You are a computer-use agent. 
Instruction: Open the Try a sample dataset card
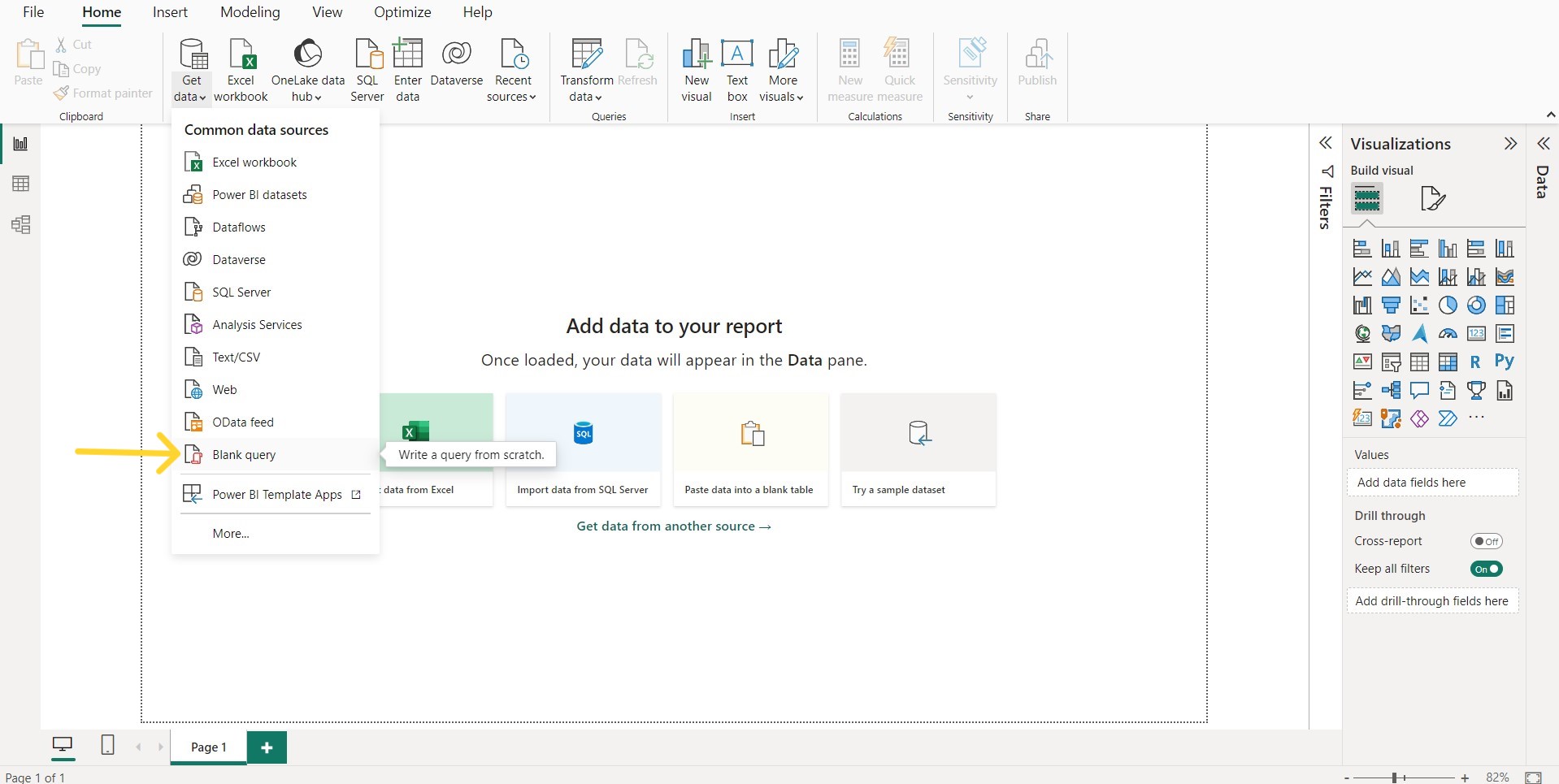point(918,449)
